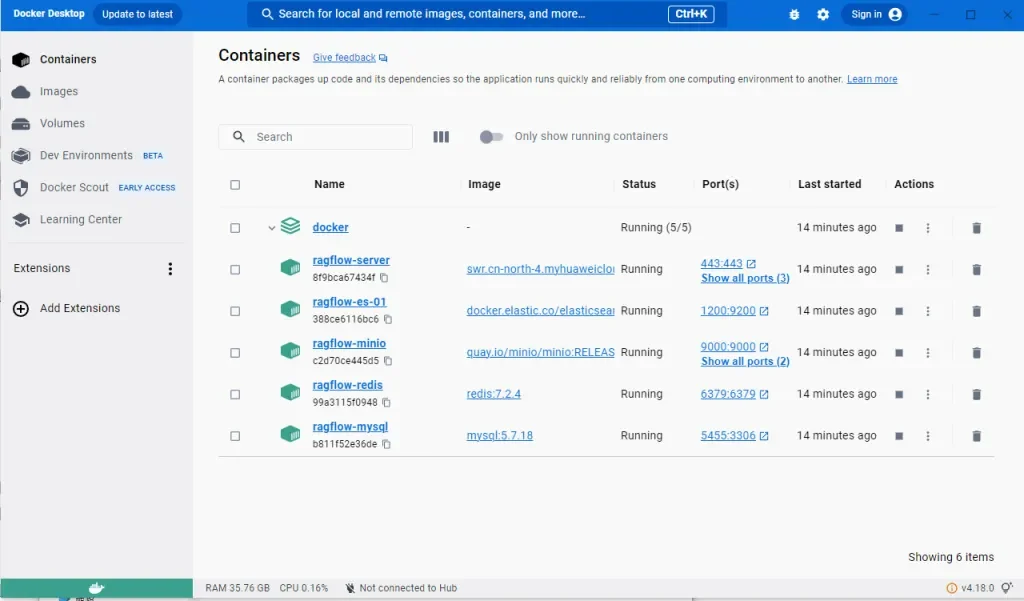Stop the docker compose stack
This screenshot has width=1024, height=601.
click(x=899, y=228)
